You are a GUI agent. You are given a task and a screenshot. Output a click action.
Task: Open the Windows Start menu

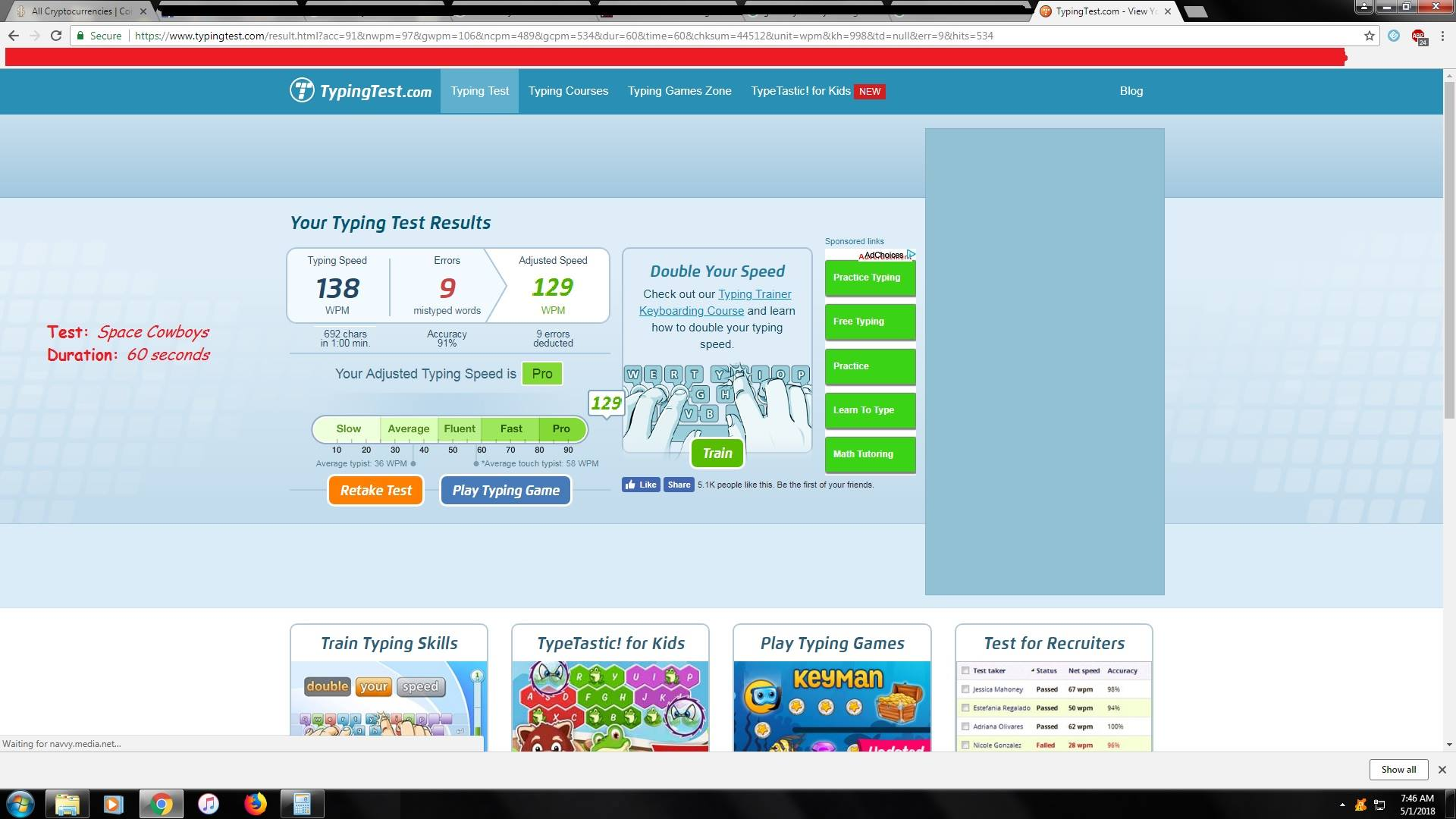(20, 804)
